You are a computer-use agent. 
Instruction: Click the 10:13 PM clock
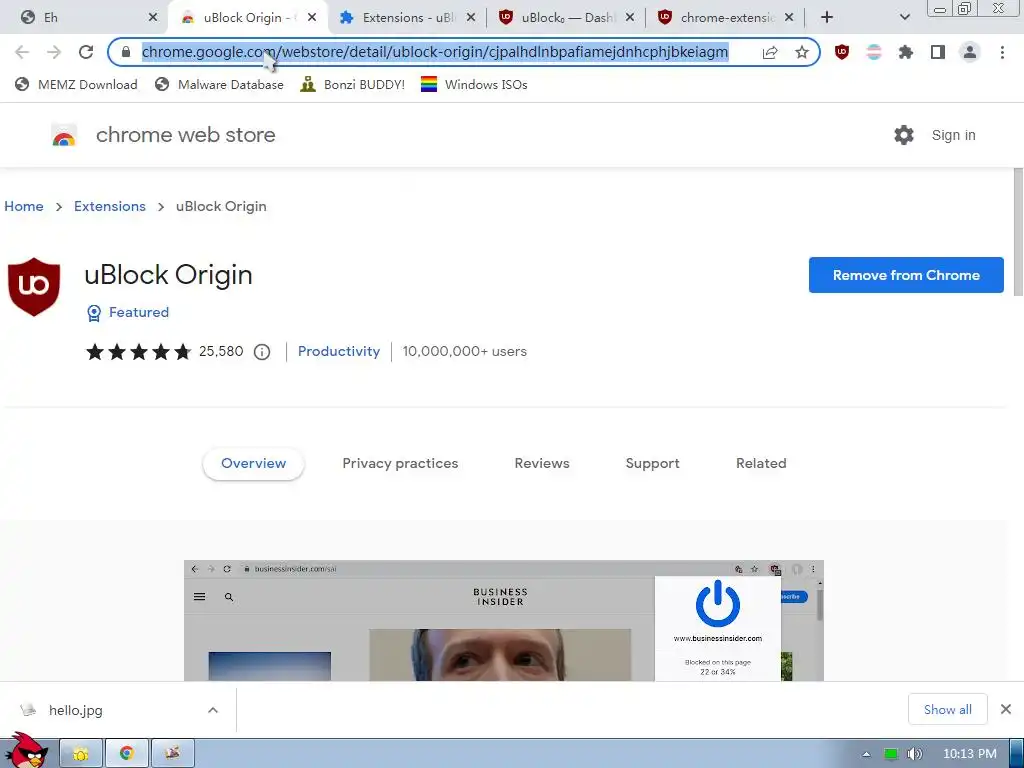click(970, 754)
